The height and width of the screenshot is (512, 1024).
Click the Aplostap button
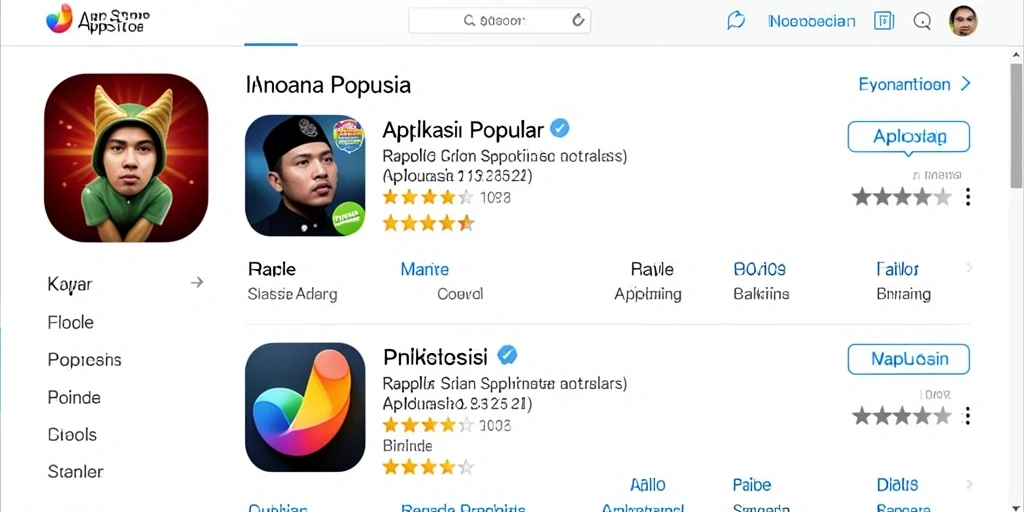coord(908,137)
